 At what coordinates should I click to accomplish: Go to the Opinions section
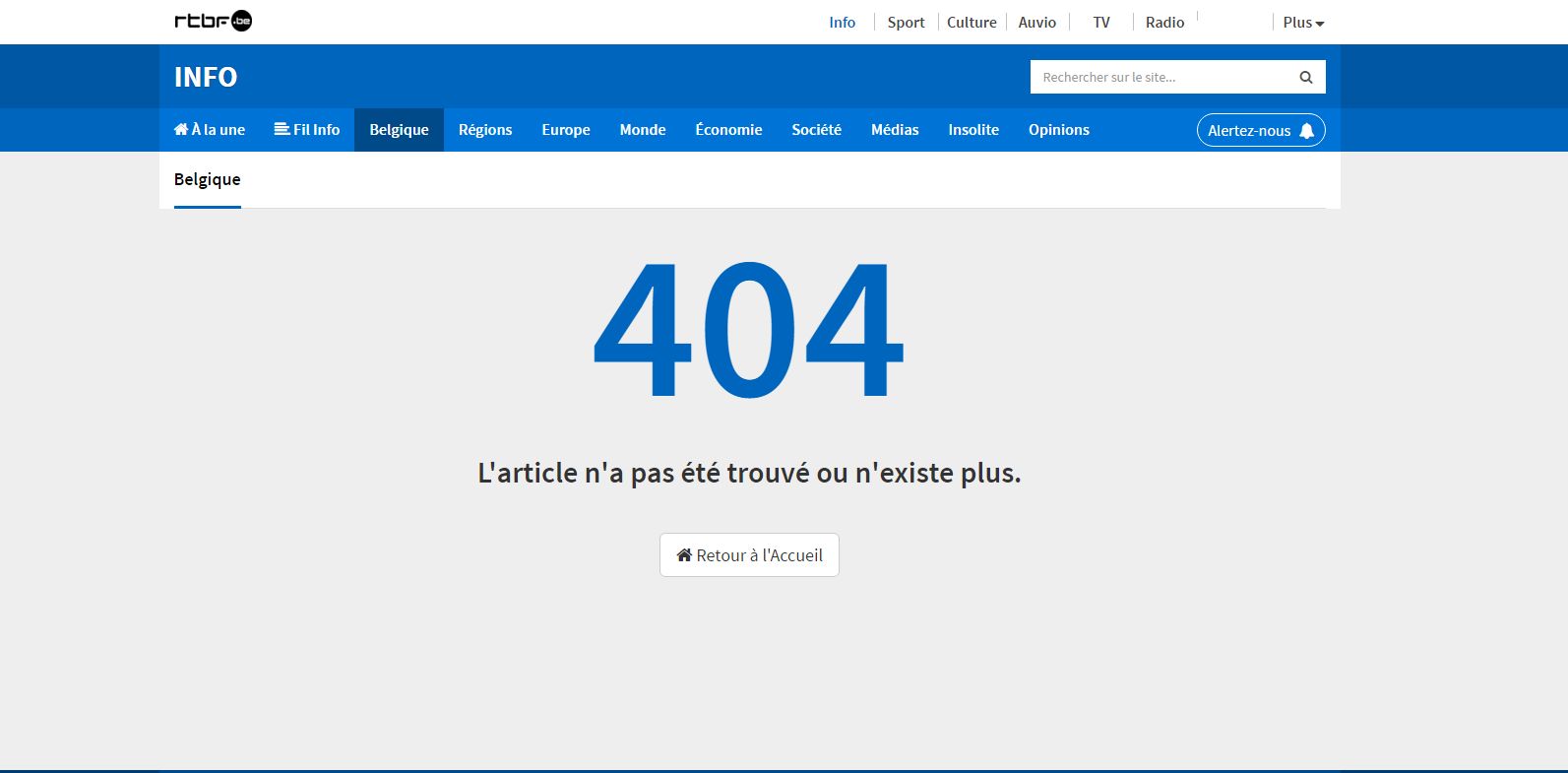pyautogui.click(x=1059, y=130)
